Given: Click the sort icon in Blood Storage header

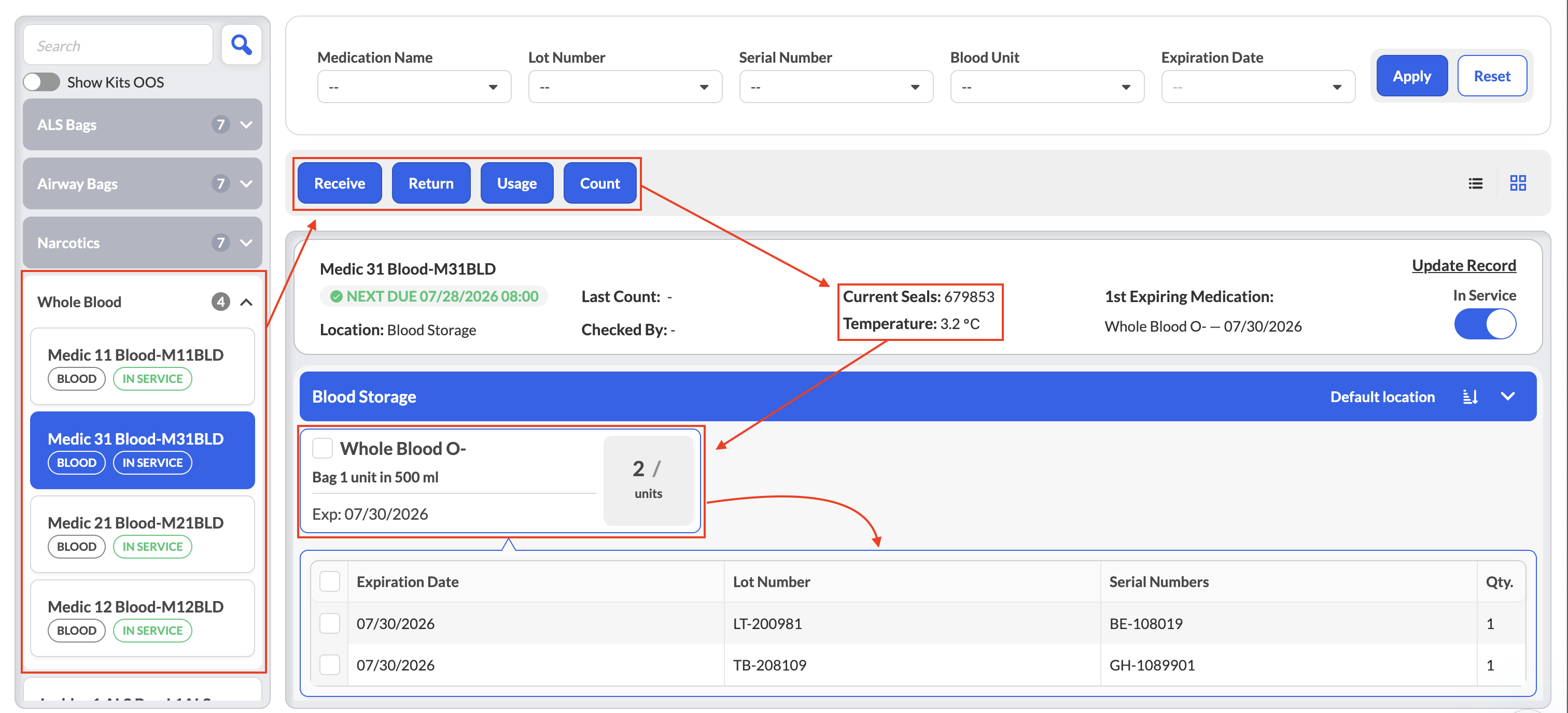Looking at the screenshot, I should [x=1470, y=396].
